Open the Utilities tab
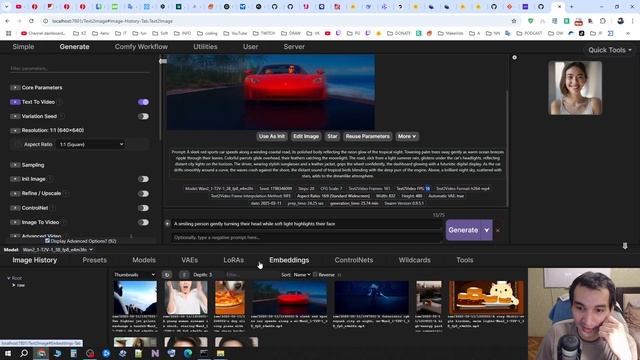Viewport: 640px width, 360px height. [205, 47]
